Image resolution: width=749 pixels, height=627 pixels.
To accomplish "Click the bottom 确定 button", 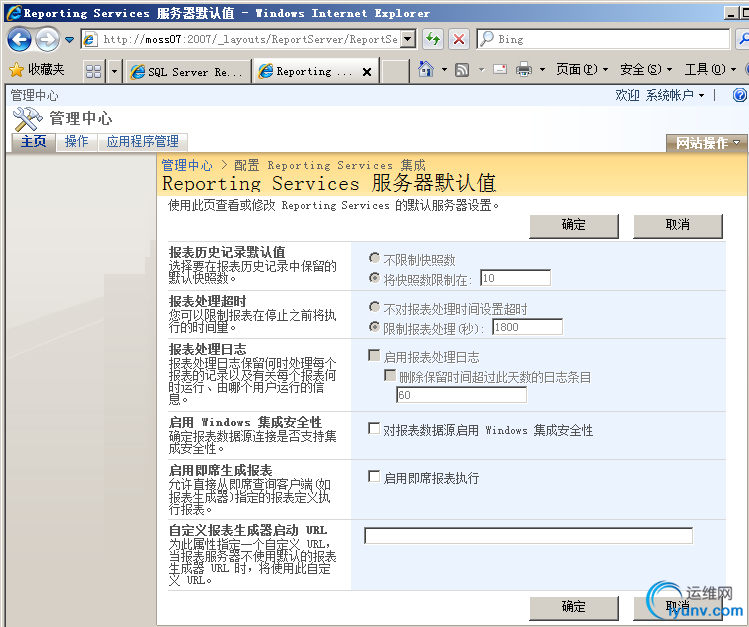I will point(574,607).
